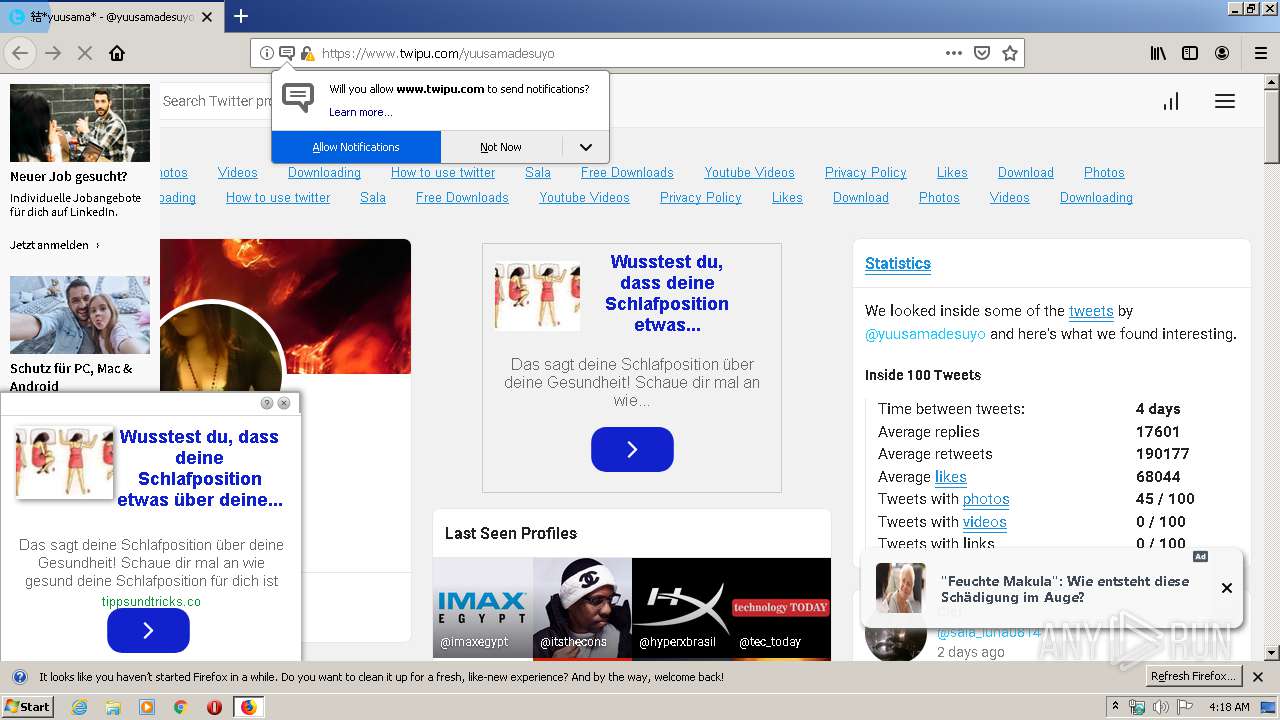Close the Schlafposition overlay ad

pyautogui.click(x=284, y=403)
